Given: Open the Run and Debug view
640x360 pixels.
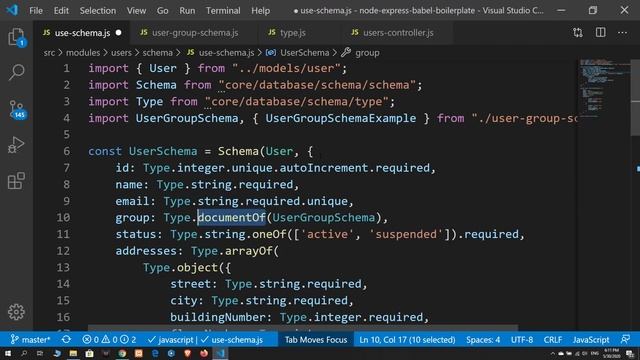Looking at the screenshot, I should (x=16, y=145).
